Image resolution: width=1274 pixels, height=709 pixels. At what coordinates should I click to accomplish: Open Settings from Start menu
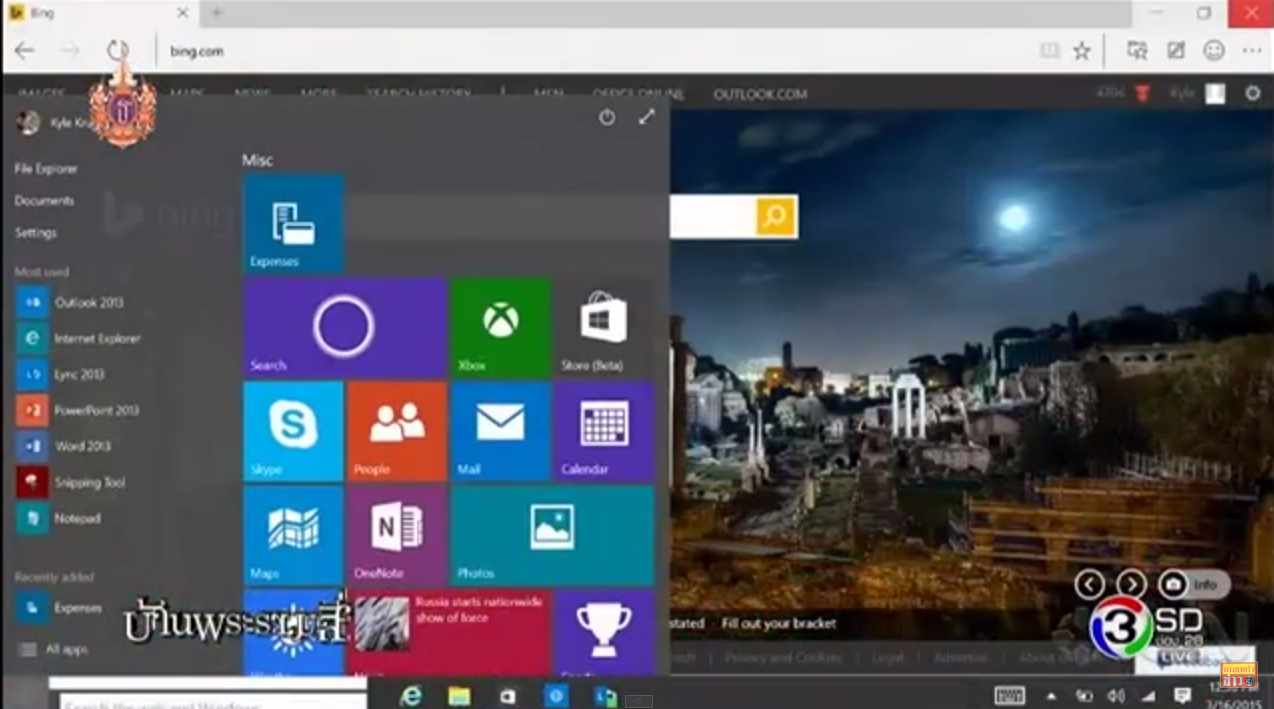(x=35, y=233)
